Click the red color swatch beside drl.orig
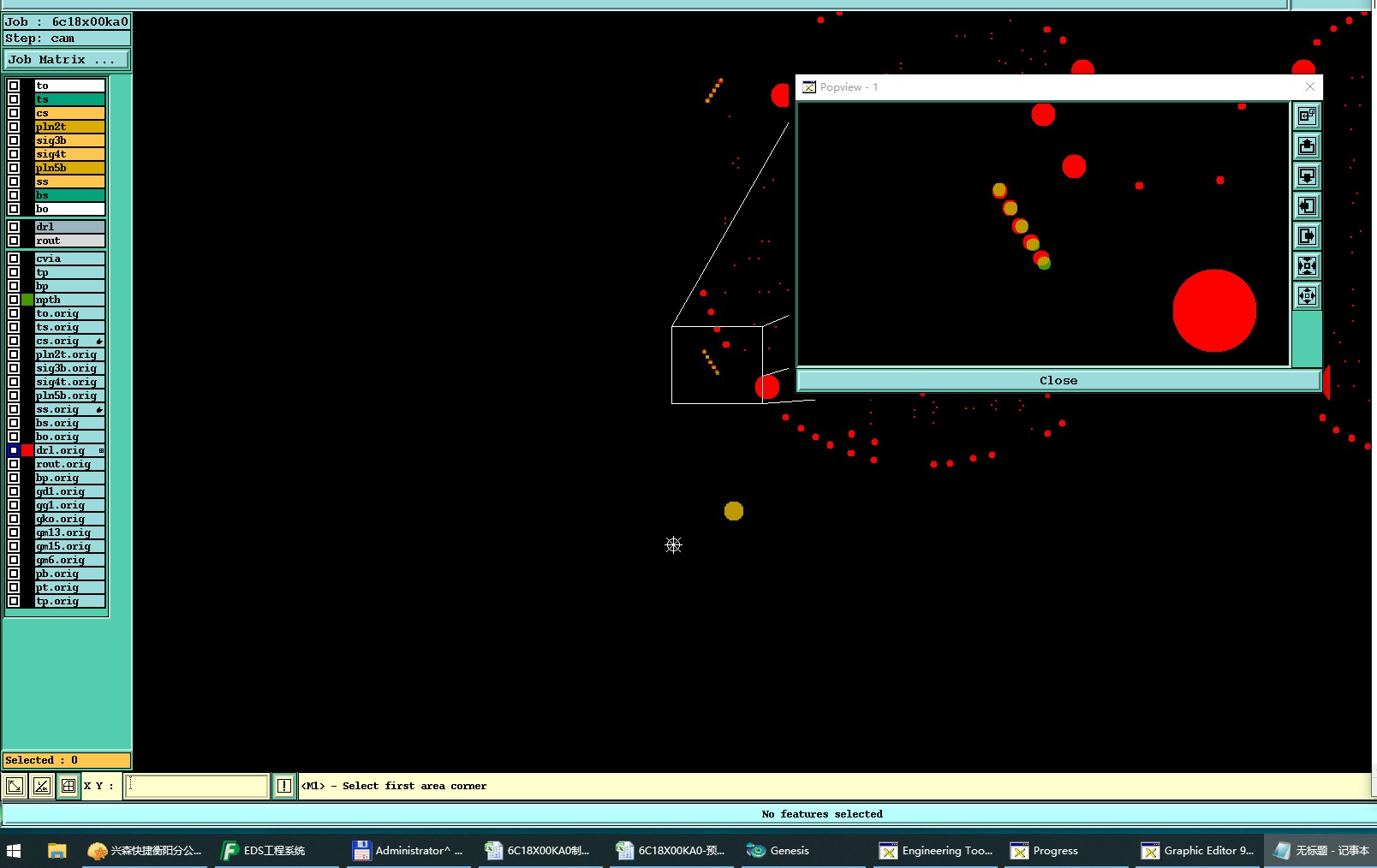The image size is (1377, 868). [x=27, y=450]
